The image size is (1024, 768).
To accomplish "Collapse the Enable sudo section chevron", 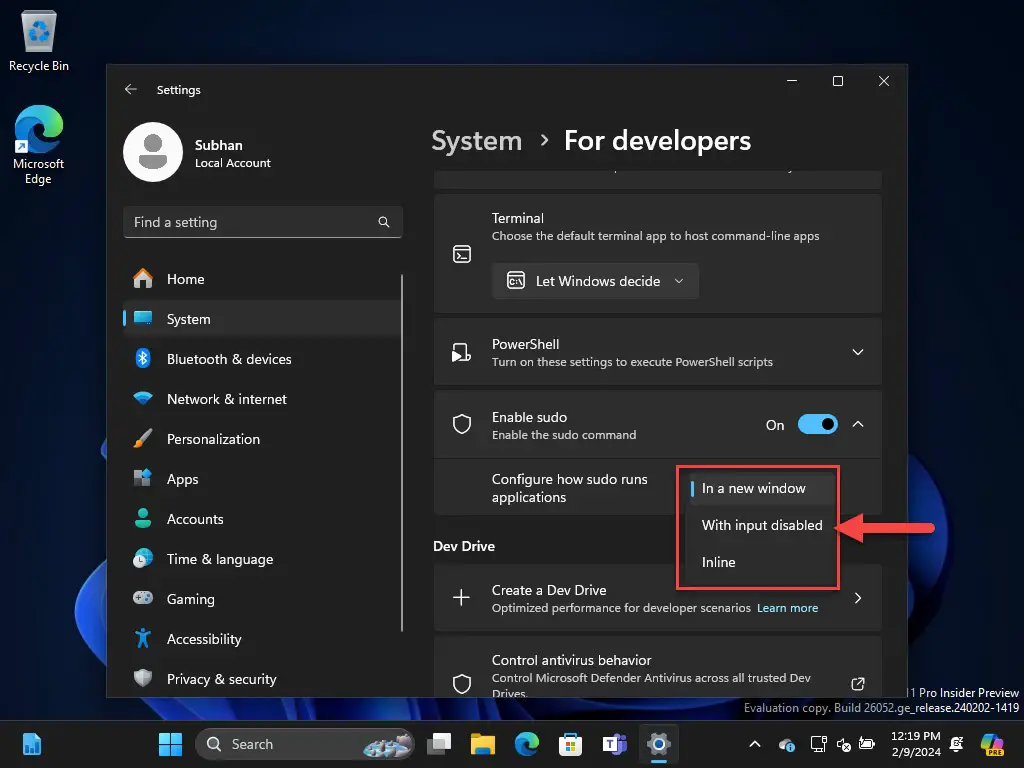I will point(857,424).
